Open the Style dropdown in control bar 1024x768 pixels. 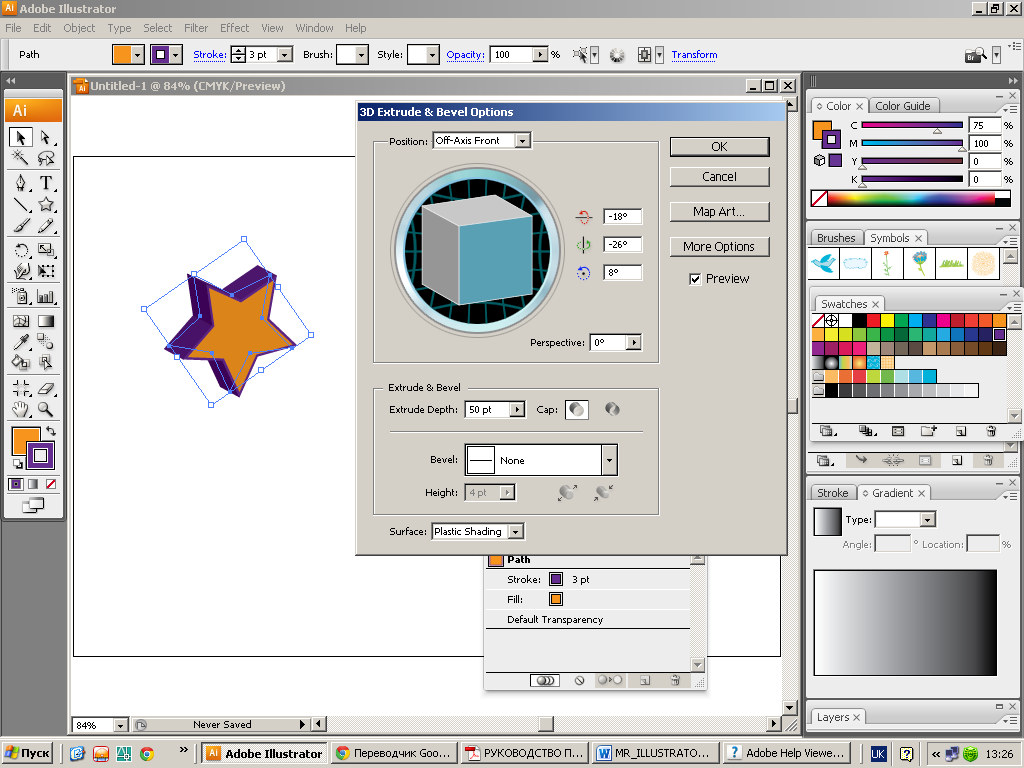[432, 55]
